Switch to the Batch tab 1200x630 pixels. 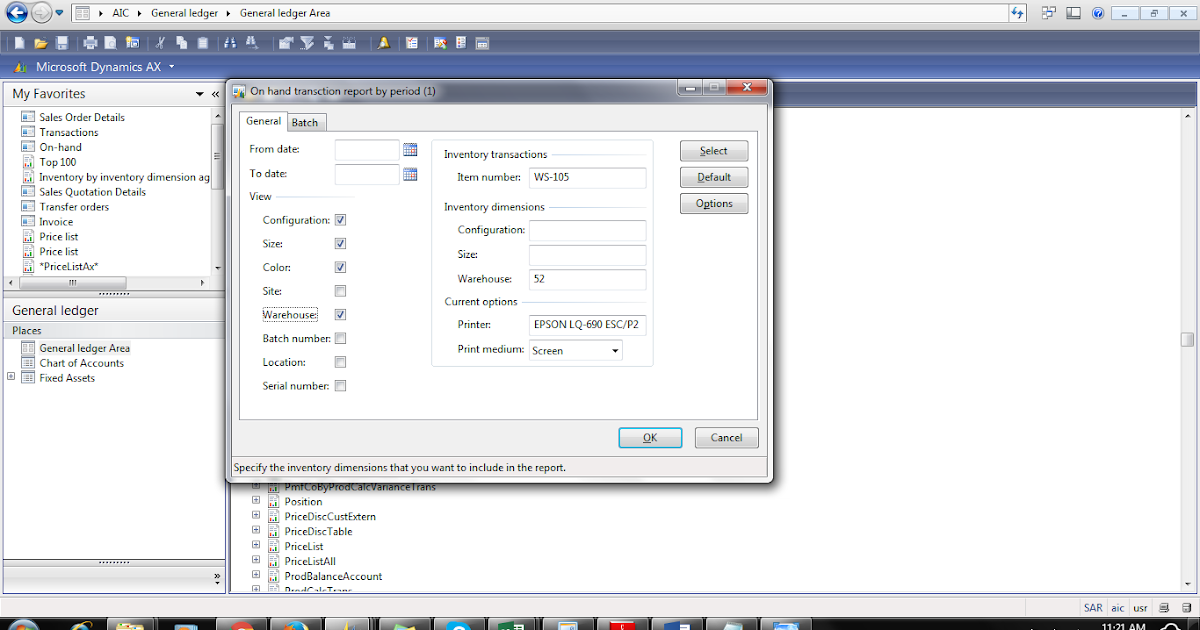pyautogui.click(x=305, y=121)
